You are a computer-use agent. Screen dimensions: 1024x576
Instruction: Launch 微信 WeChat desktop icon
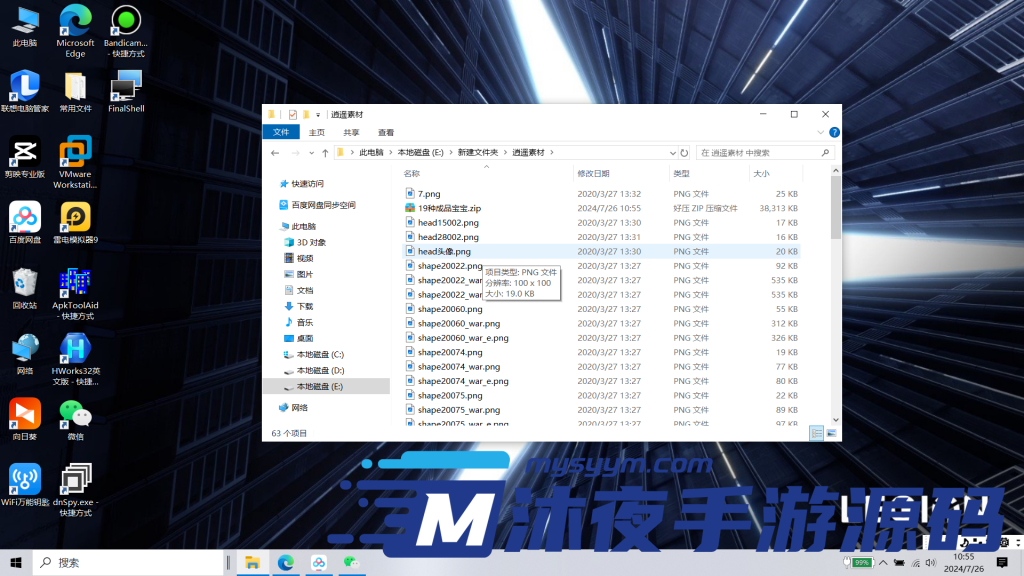tap(75, 415)
